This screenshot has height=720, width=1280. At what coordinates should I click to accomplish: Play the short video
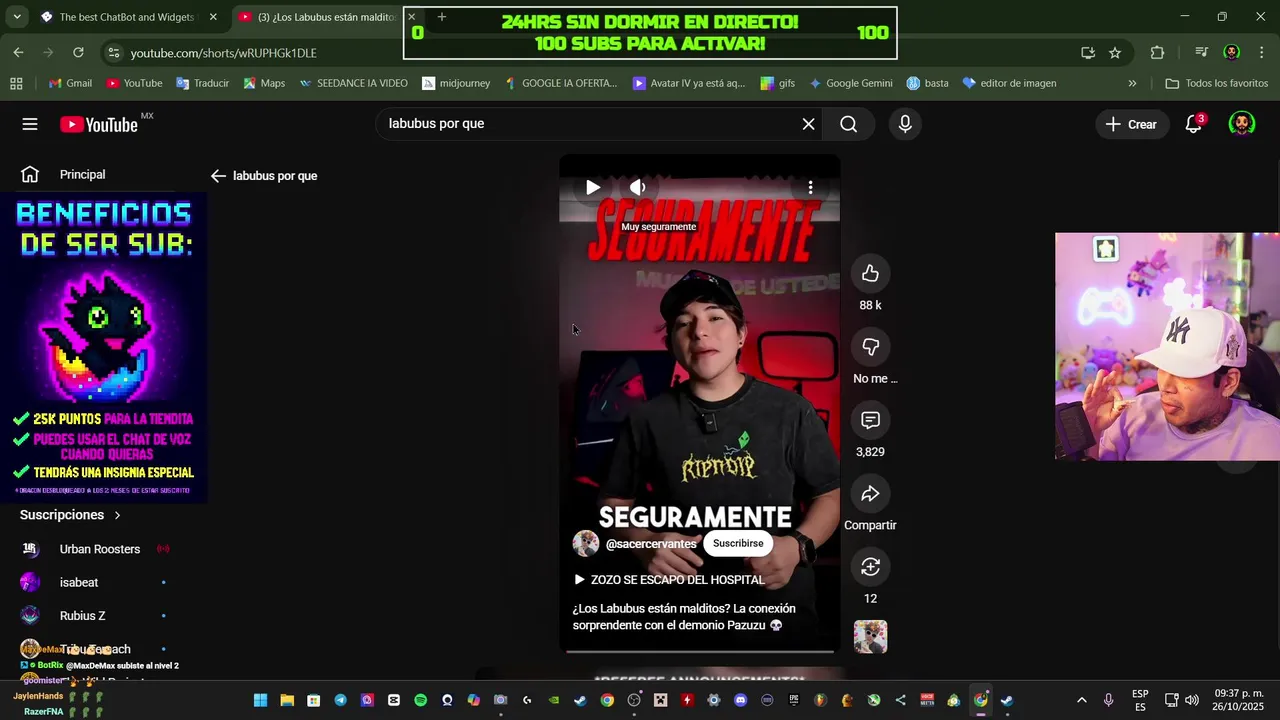point(592,187)
